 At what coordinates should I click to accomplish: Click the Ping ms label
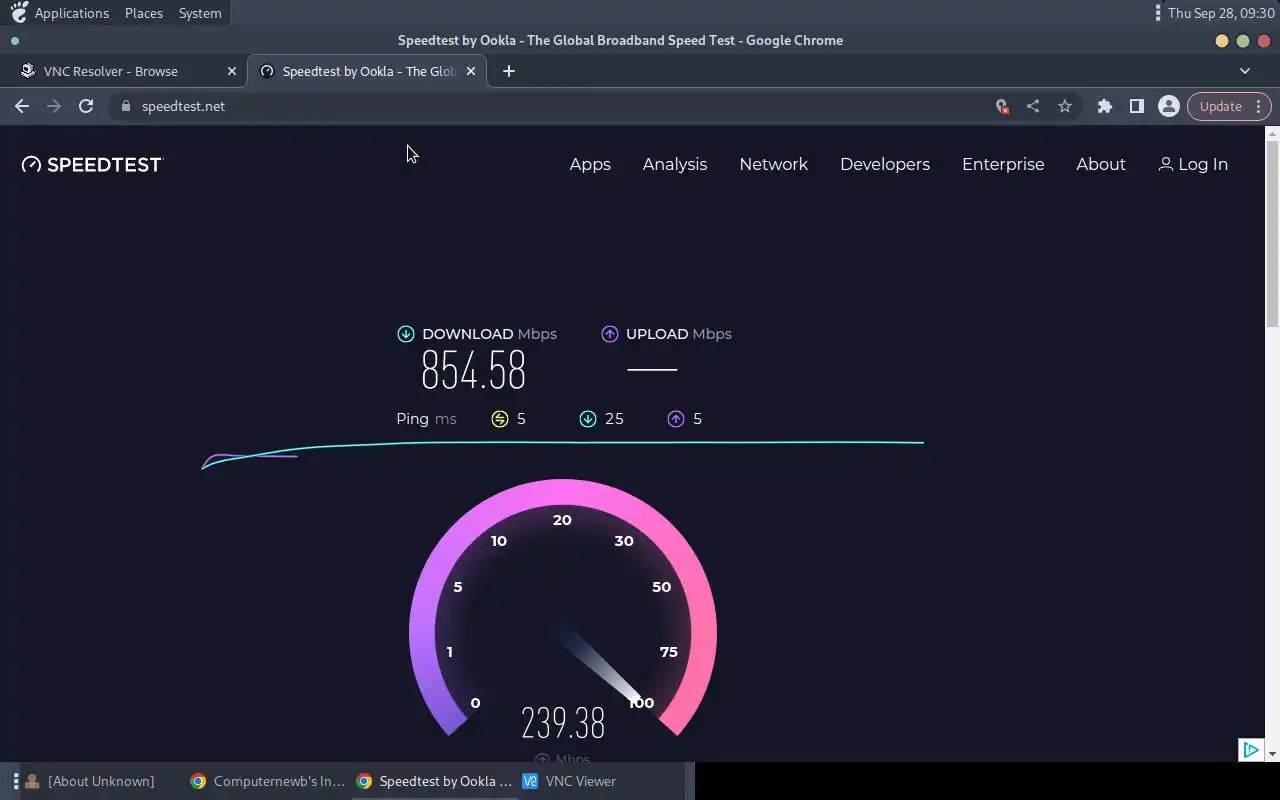point(426,419)
